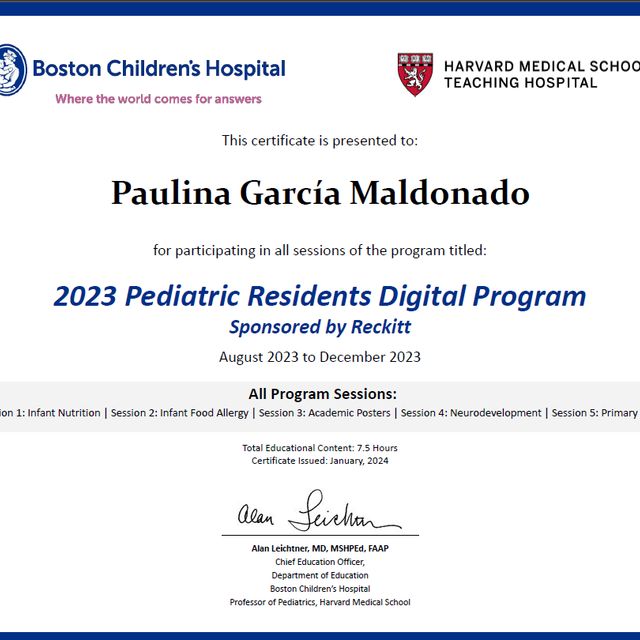Click 'Boston Children's Hospital' under the signature
This screenshot has width=640, height=640.
(x=320, y=589)
